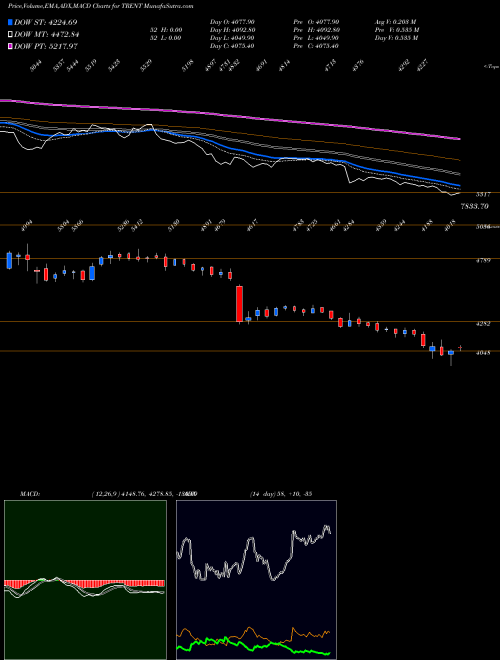Click the 'Pre H: 4092.80' value
The image size is (500, 660).
(316, 30)
